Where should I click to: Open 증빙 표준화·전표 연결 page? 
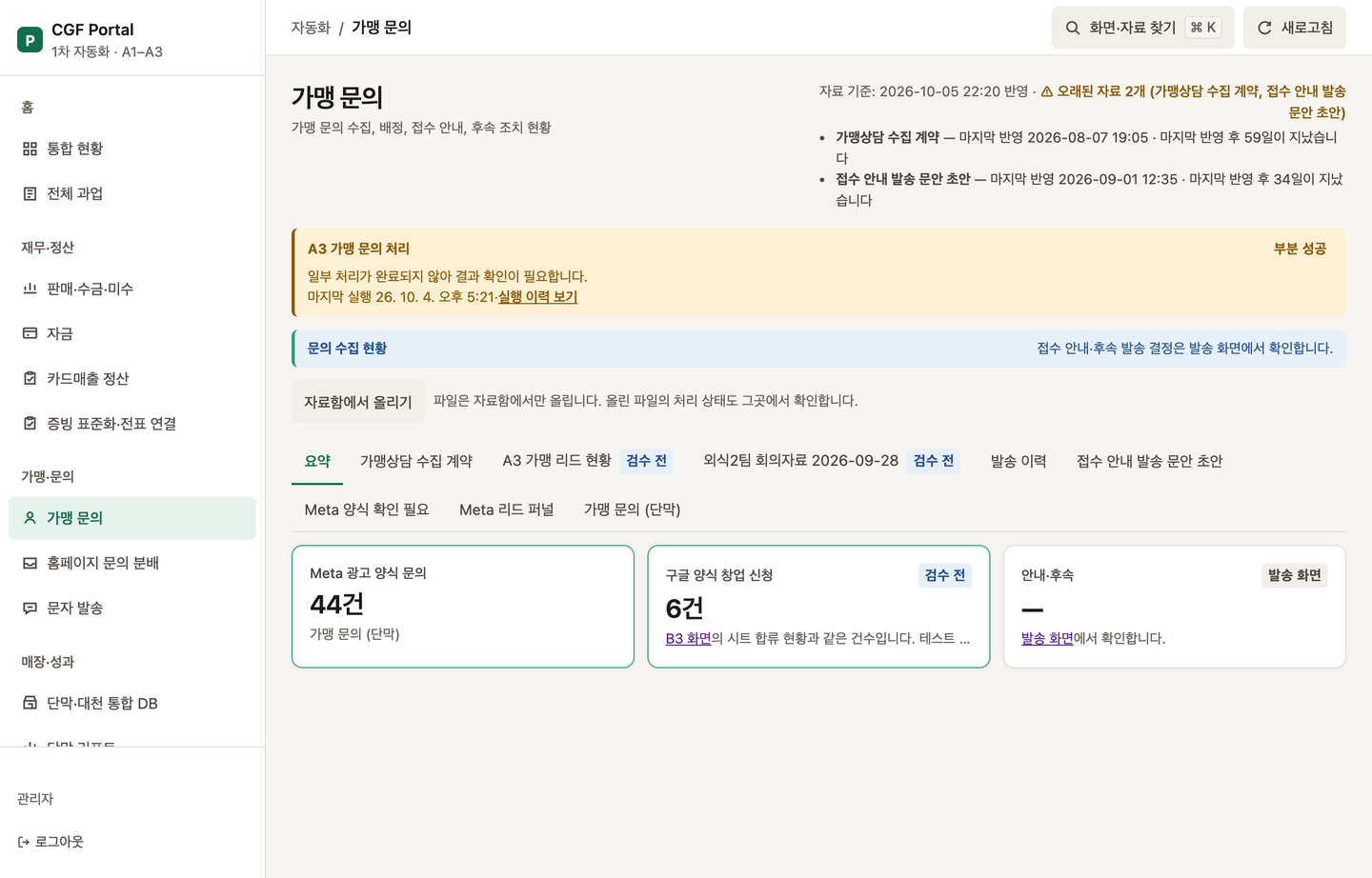(x=132, y=423)
